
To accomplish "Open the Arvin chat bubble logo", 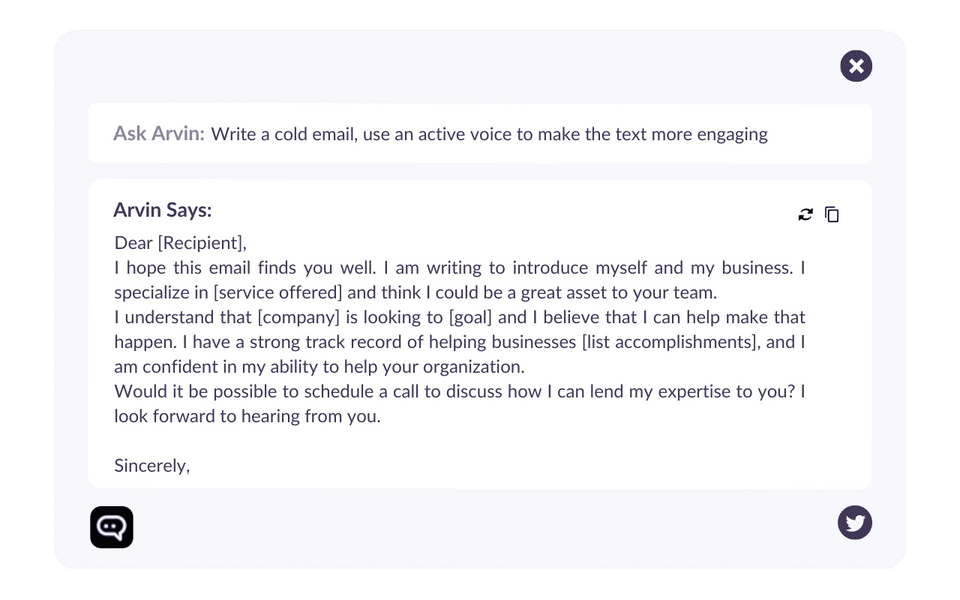I will [111, 527].
